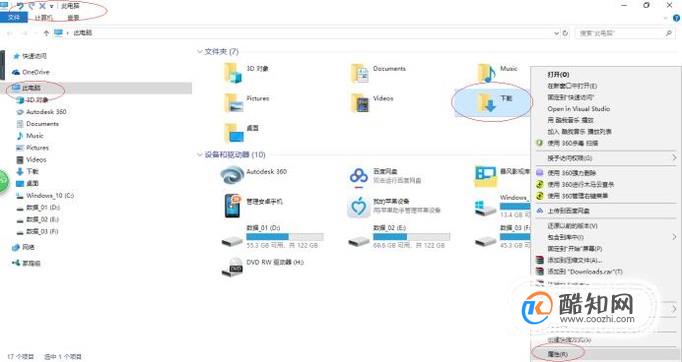Choose 还原以前的版本(V) menu item
The width and height of the screenshot is (682, 362).
pos(572,226)
